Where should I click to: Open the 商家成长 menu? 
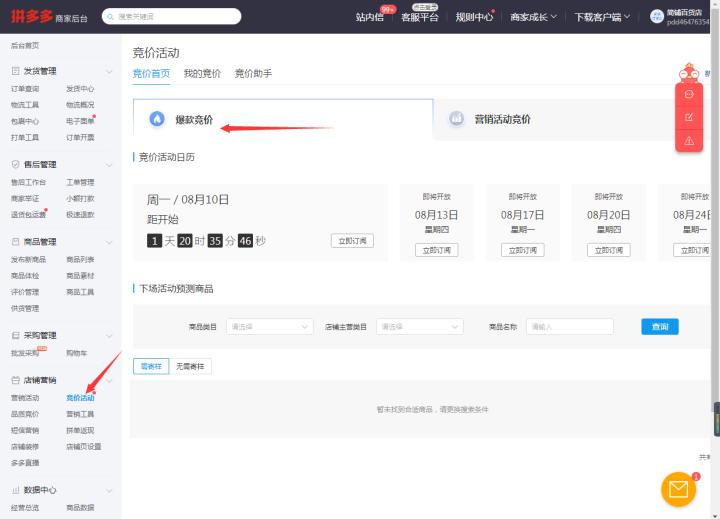(533, 17)
